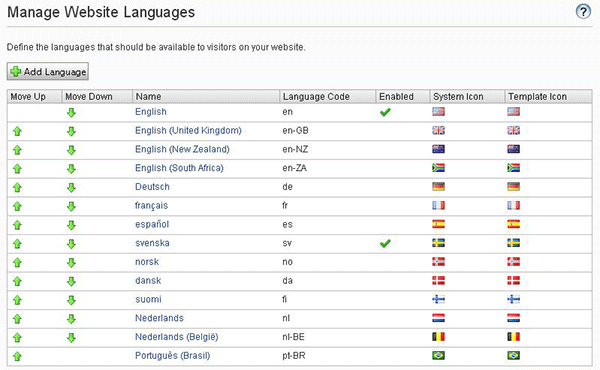Click the Belgium flag System Icon
Image resolution: width=600 pixels, height=370 pixels.
click(439, 337)
